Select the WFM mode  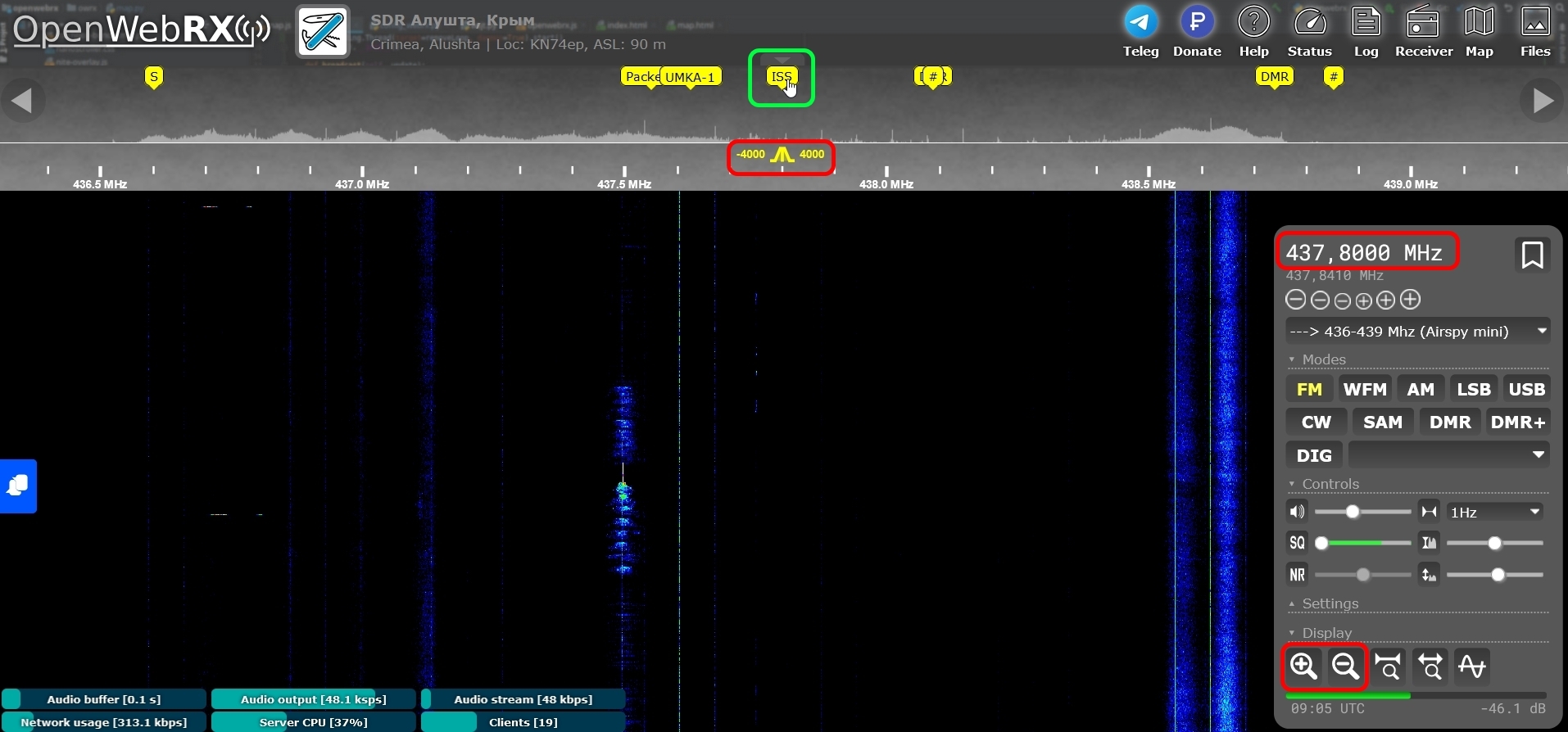click(1365, 390)
